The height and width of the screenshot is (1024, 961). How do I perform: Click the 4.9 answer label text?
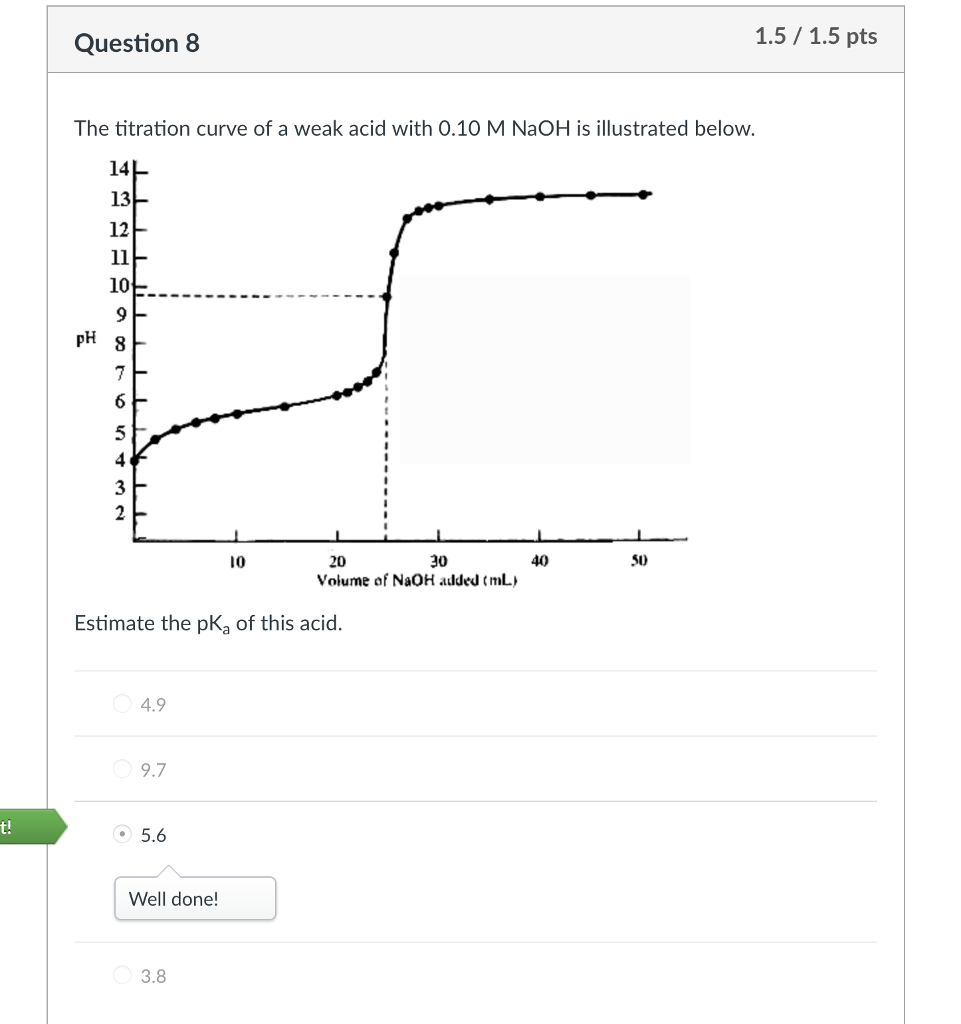(x=153, y=705)
